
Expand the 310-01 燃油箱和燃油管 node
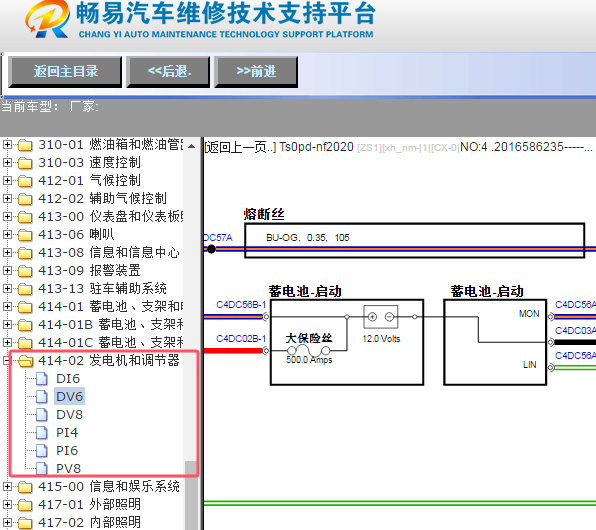7,144
